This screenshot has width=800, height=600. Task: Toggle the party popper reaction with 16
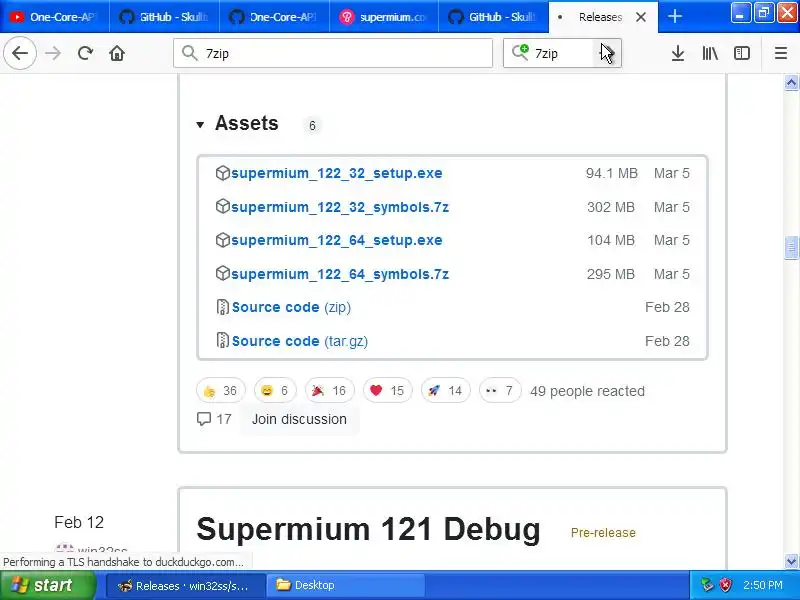click(329, 391)
